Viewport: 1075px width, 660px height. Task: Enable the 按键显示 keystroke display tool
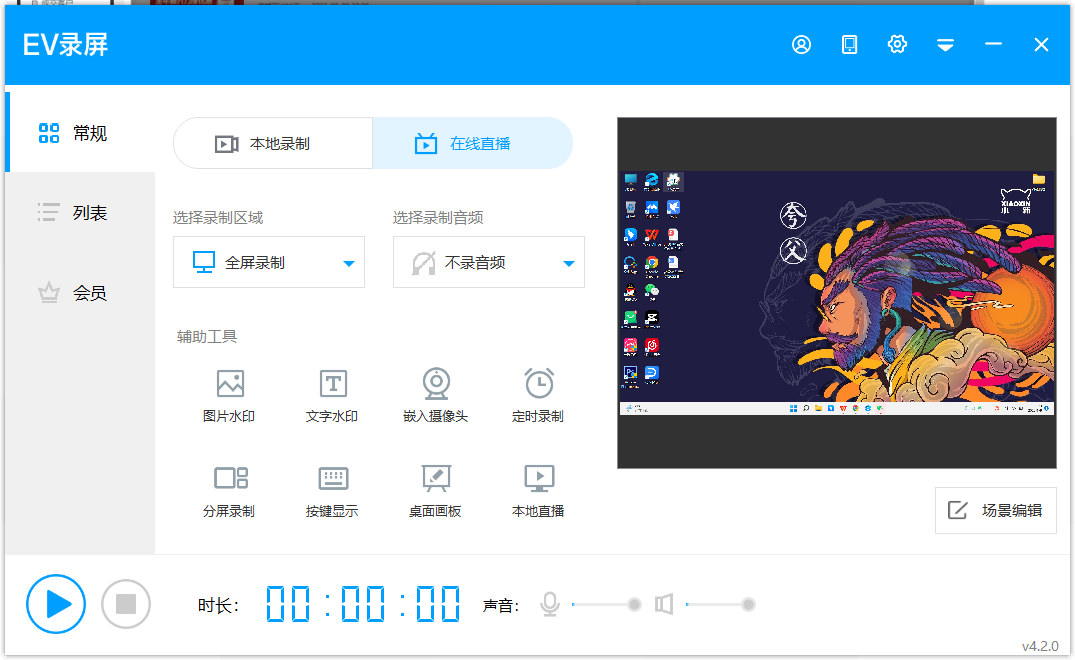pyautogui.click(x=332, y=491)
